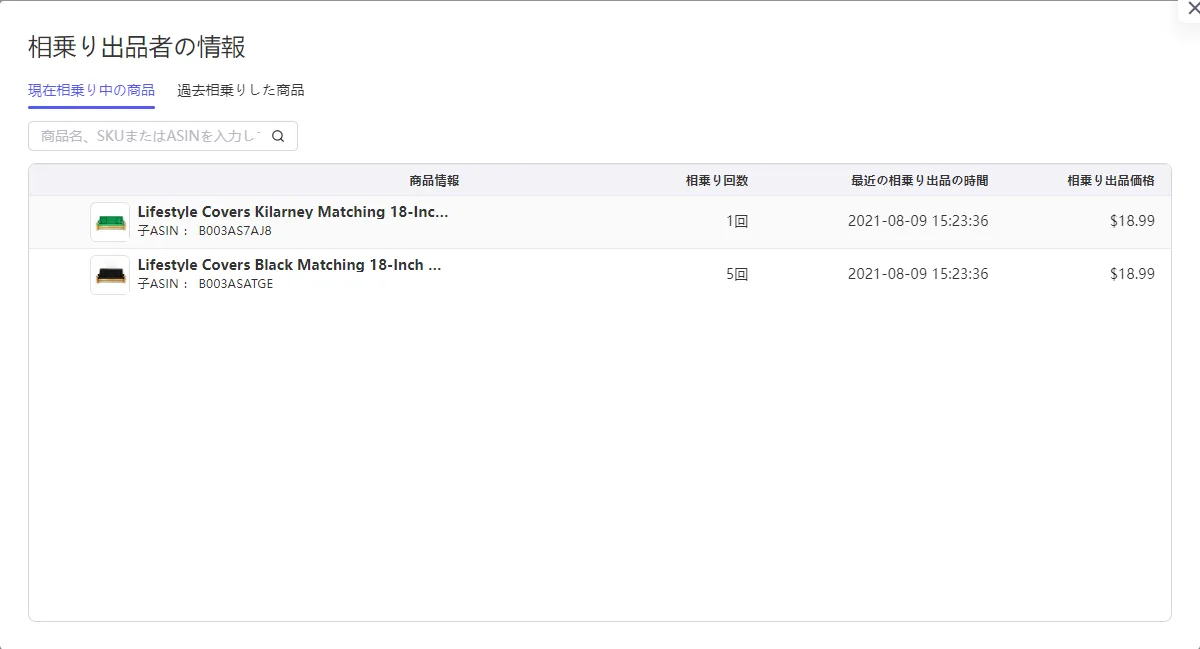
Task: Open Lifestyle Covers Kilarney Matching product link
Action: 293,212
